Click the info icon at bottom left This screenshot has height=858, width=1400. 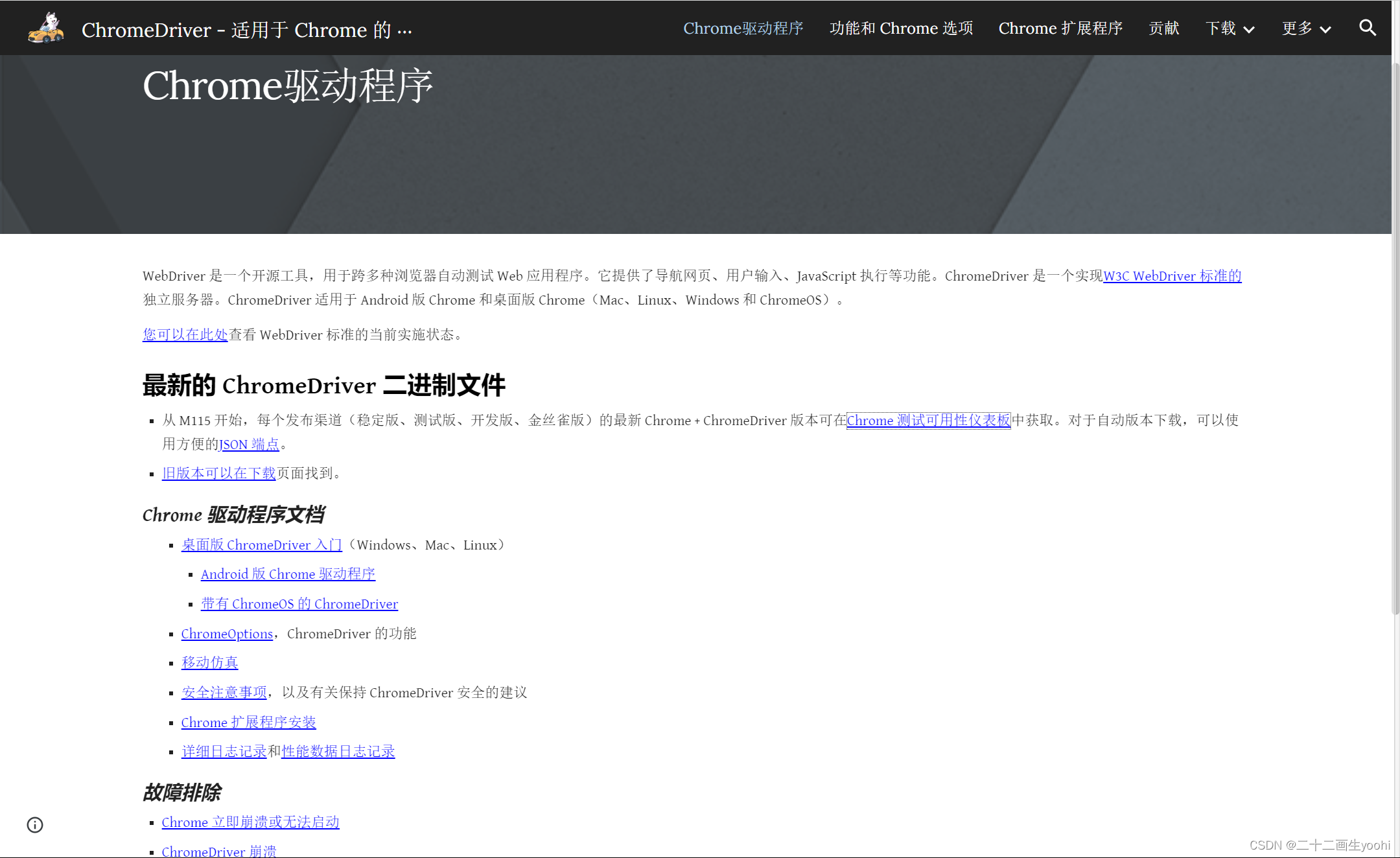(x=34, y=824)
